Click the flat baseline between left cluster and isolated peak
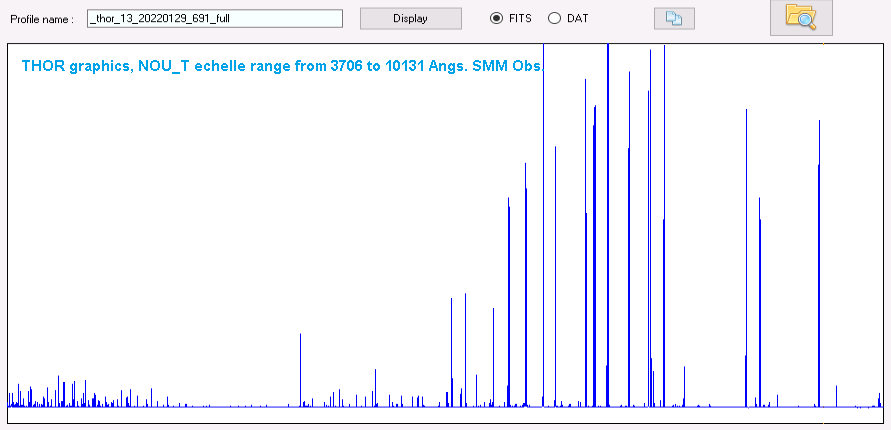 pyautogui.click(x=230, y=406)
